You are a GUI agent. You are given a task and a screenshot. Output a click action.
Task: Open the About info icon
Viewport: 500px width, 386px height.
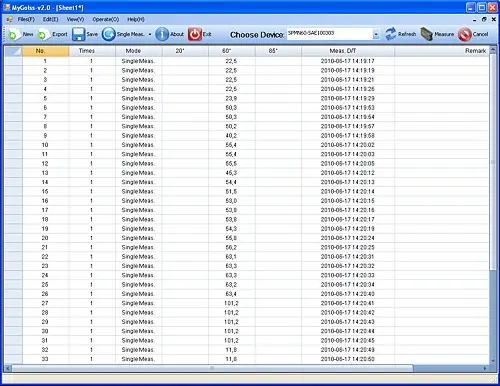click(162, 34)
